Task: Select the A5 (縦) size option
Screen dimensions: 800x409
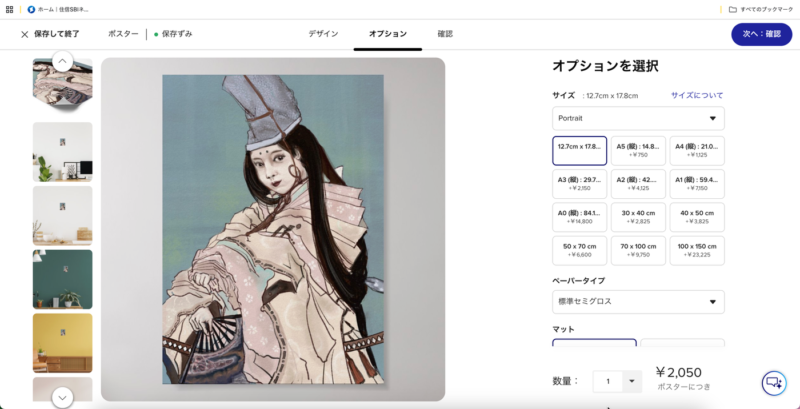Action: point(638,150)
